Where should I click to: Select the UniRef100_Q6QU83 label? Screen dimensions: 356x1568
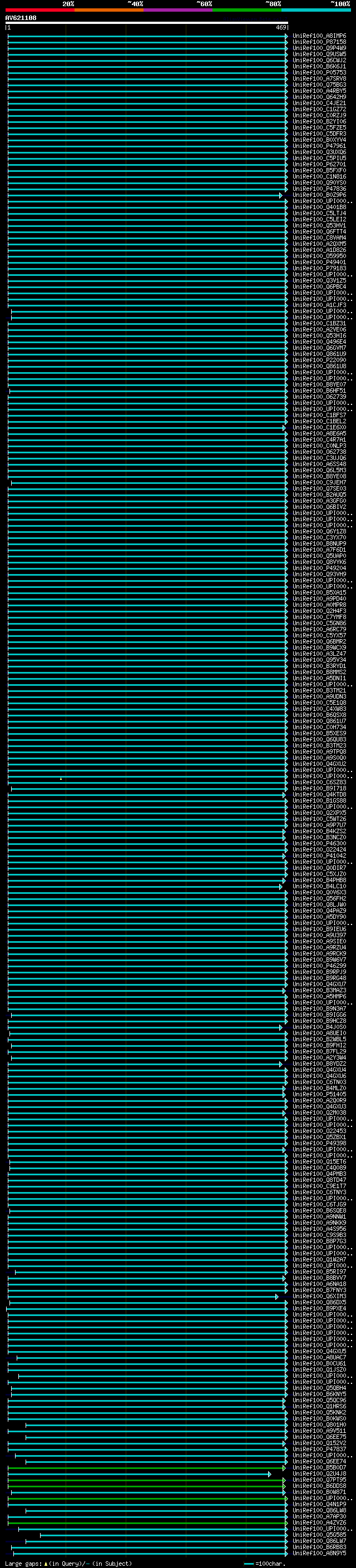(319, 739)
